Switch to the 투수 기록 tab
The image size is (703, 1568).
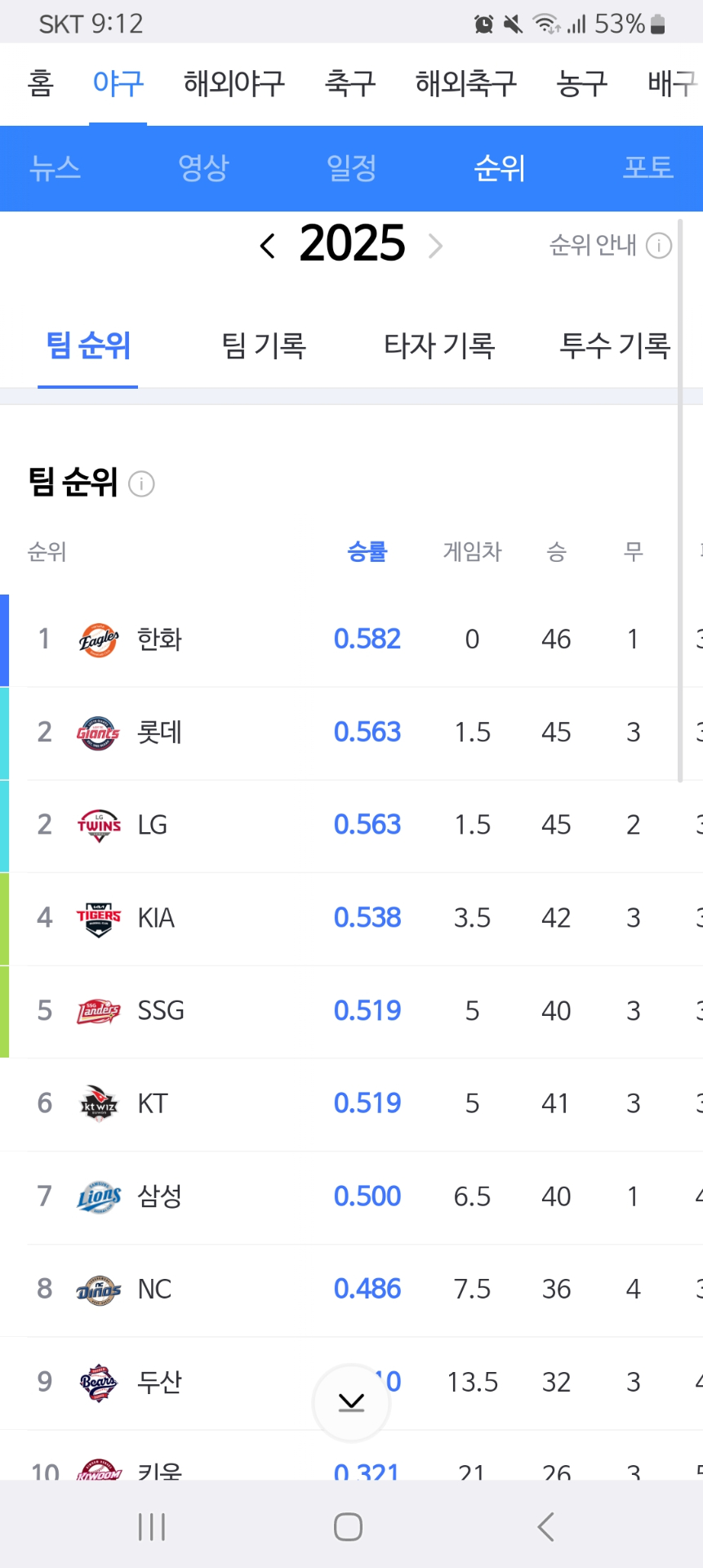[x=614, y=345]
